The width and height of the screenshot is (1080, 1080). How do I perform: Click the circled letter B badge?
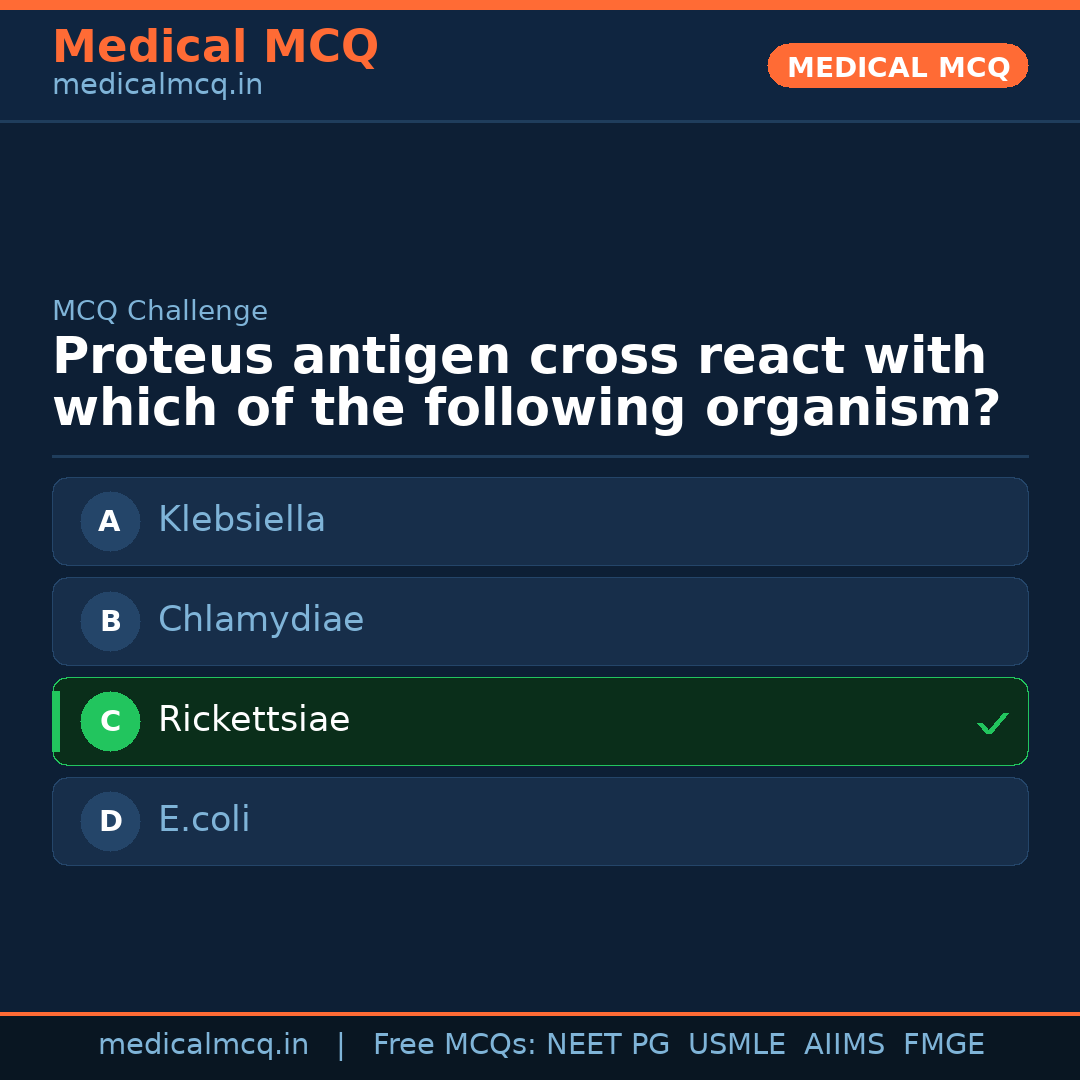click(x=110, y=621)
